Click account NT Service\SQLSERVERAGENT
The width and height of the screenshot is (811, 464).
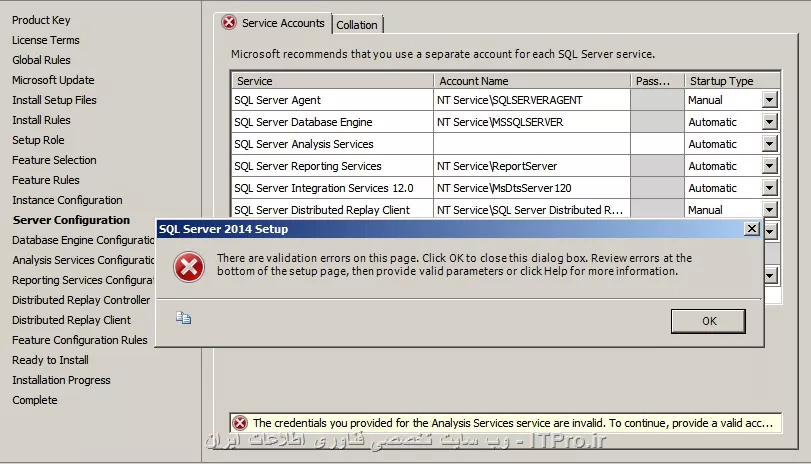pos(509,100)
